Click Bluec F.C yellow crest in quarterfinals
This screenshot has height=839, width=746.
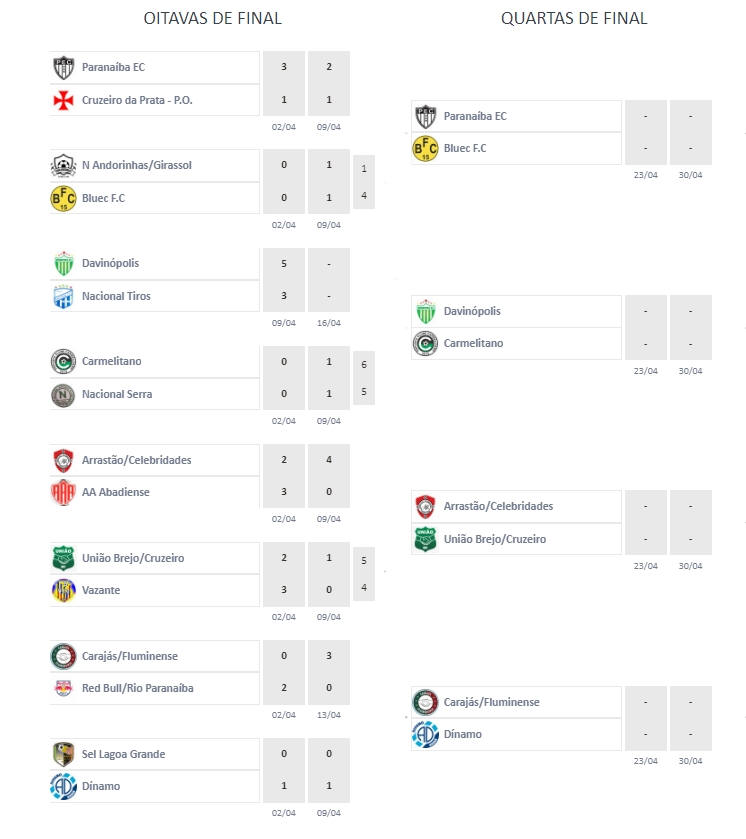click(x=425, y=149)
